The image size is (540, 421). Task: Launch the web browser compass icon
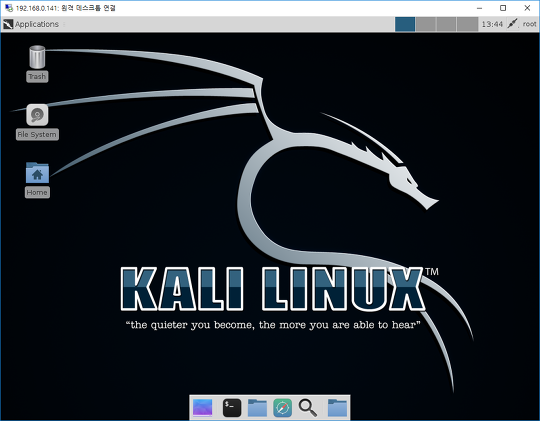pos(282,408)
